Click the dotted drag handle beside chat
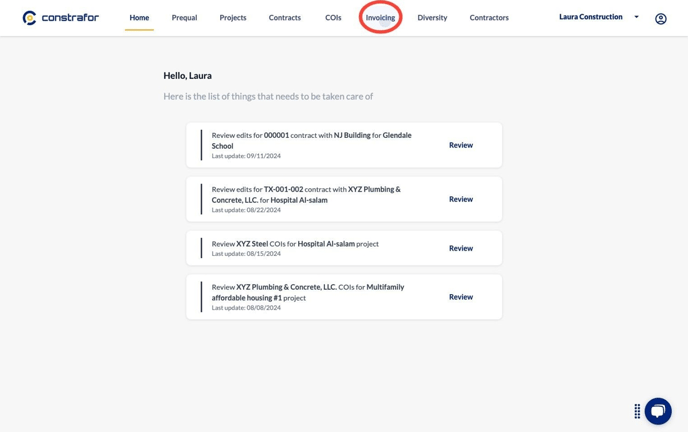The image size is (688, 432). tap(637, 411)
